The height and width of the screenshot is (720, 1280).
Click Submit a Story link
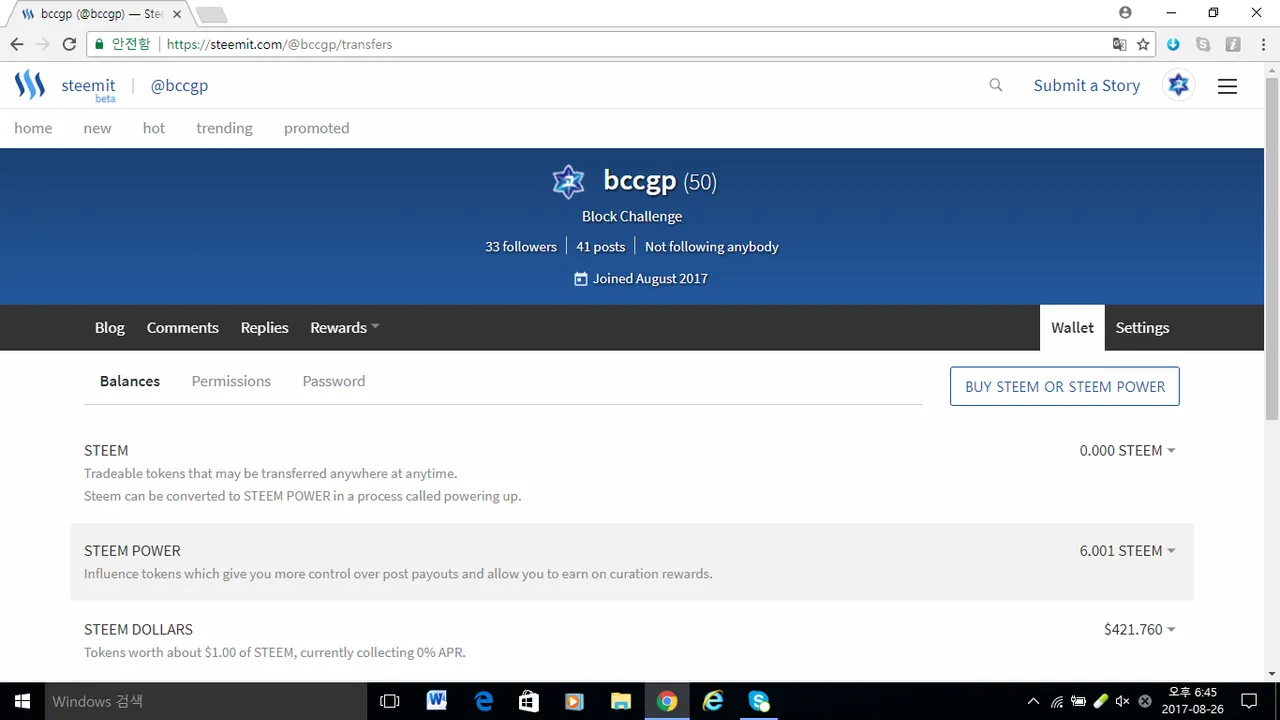coord(1086,85)
